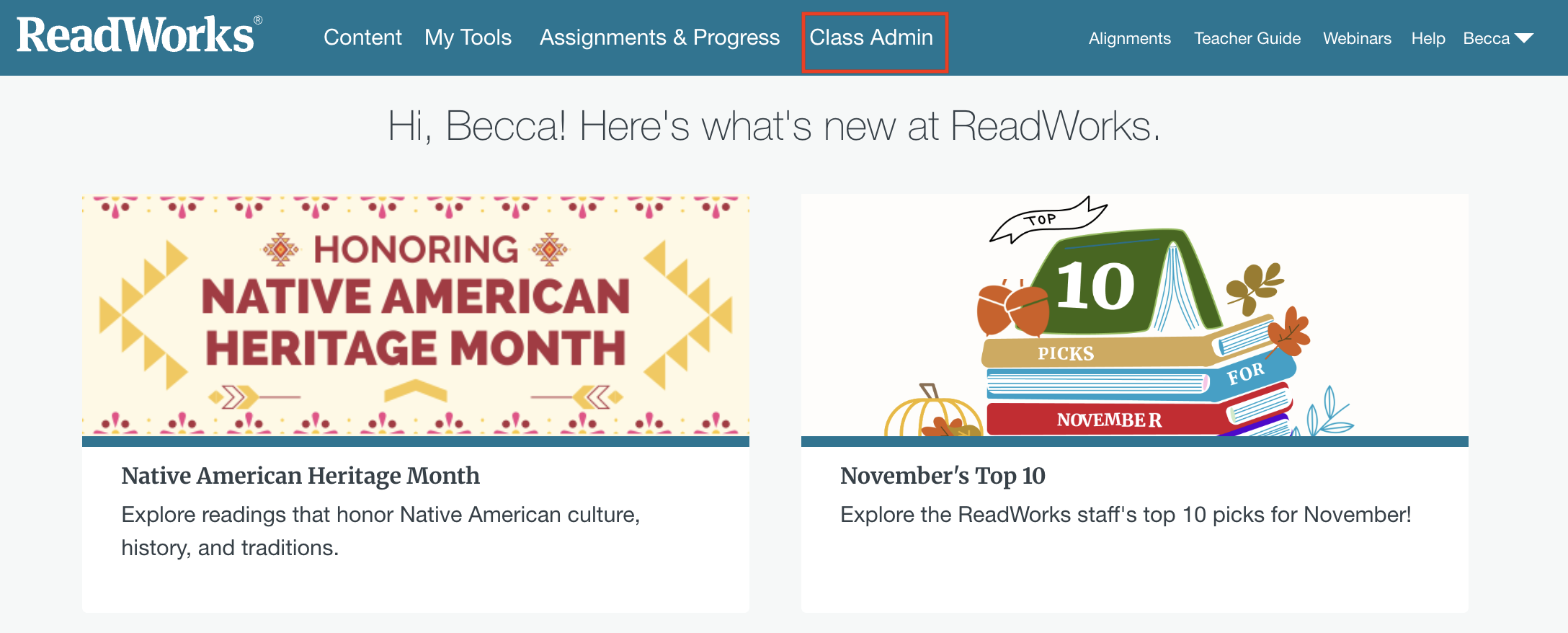This screenshot has height=633, width=1568.
Task: Select the staff's top 10 picks description
Action: tap(1126, 515)
